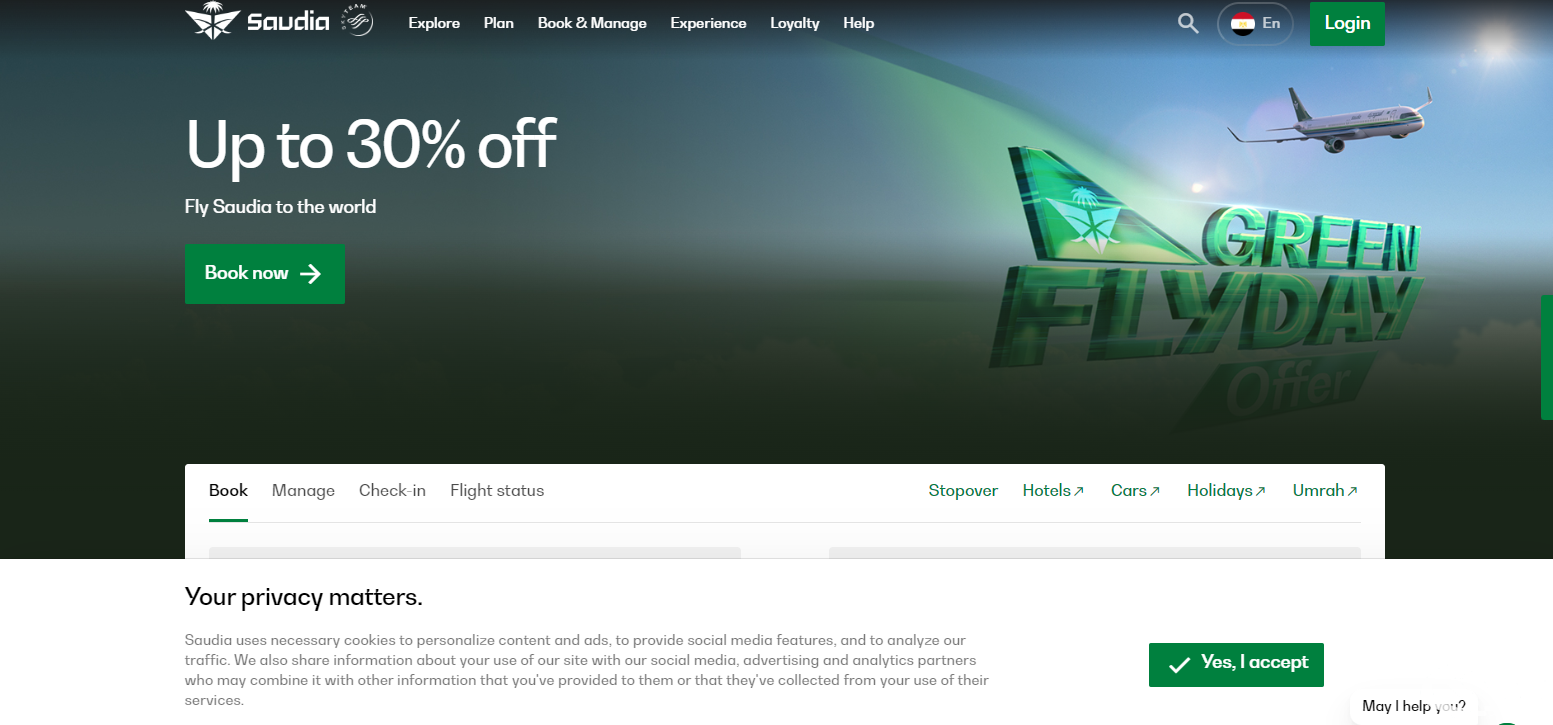
Task: Click the checkmark on Yes, I accept
Action: 1180,665
